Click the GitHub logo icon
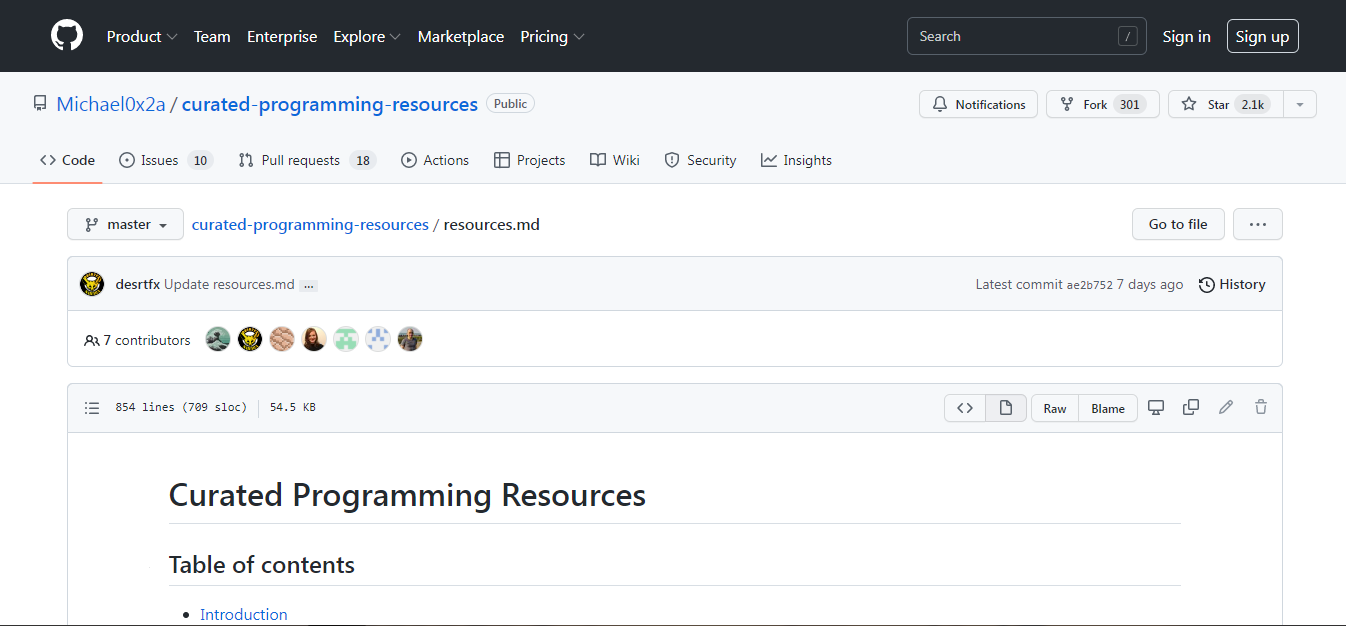Image resolution: width=1346 pixels, height=626 pixels. pyautogui.click(x=67, y=36)
